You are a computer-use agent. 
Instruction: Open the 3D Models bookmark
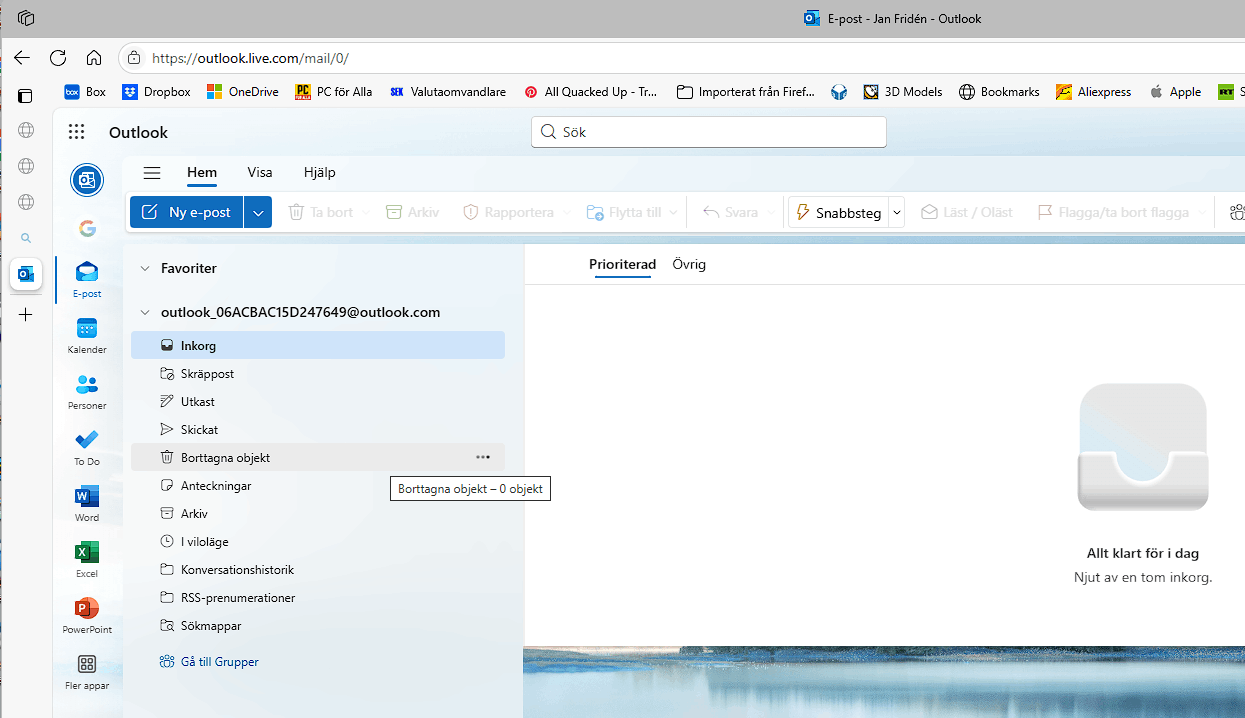point(903,92)
